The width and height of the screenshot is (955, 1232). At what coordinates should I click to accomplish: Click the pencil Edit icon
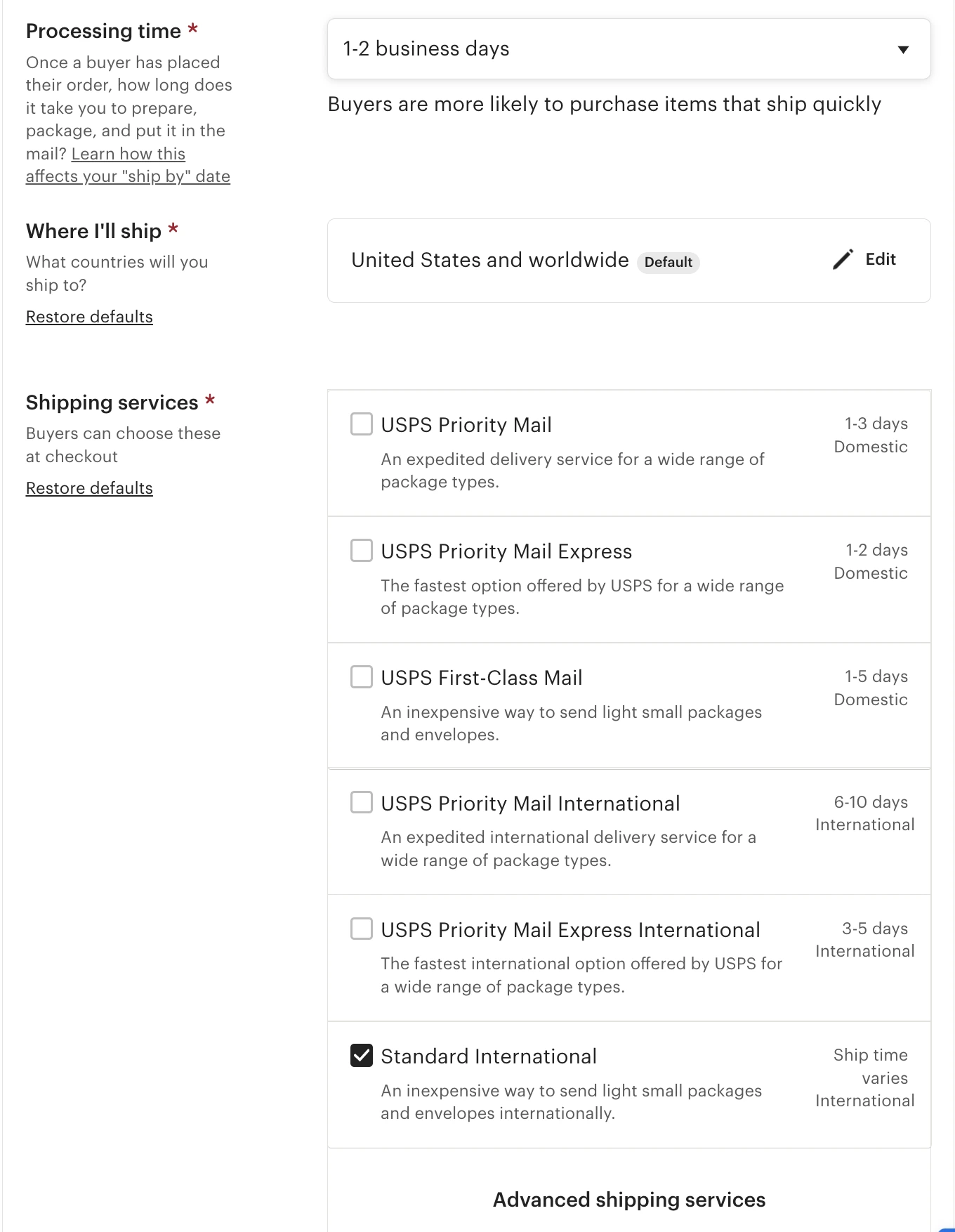coord(843,259)
